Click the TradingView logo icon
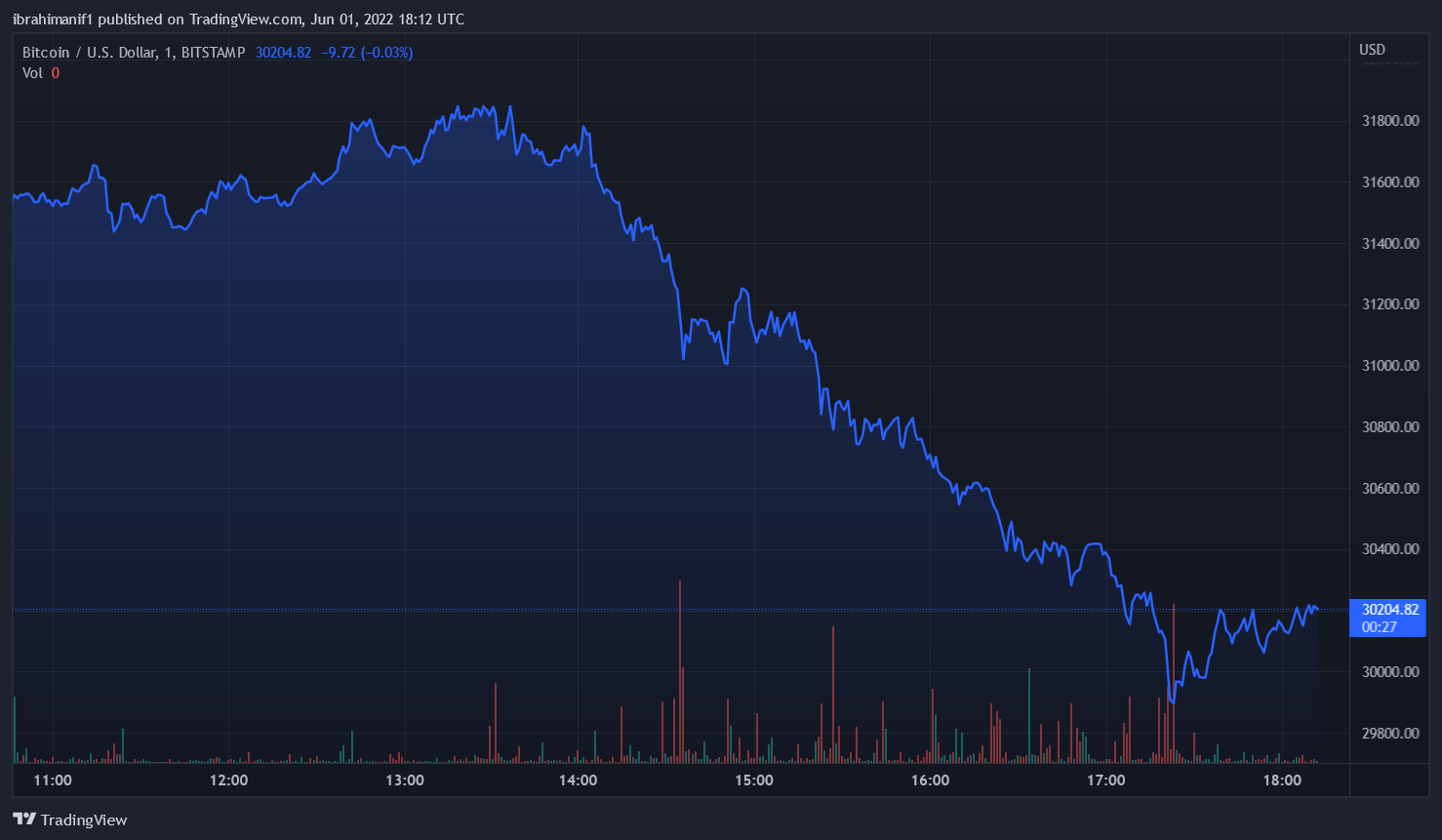 point(24,820)
